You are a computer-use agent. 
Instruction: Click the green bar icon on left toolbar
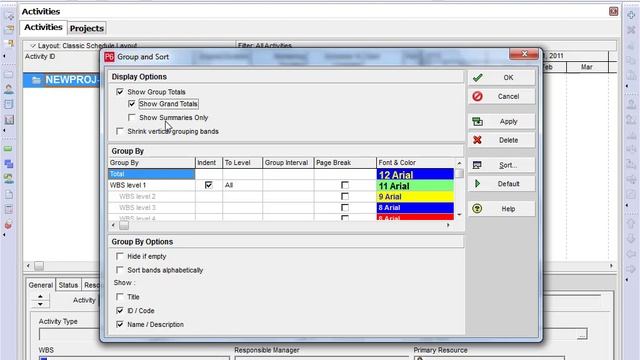pyautogui.click(x=9, y=149)
